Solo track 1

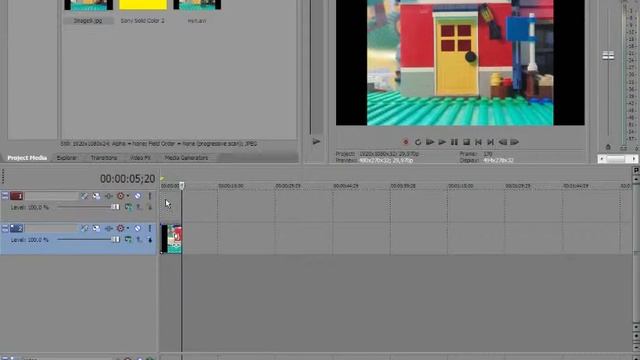(150, 196)
